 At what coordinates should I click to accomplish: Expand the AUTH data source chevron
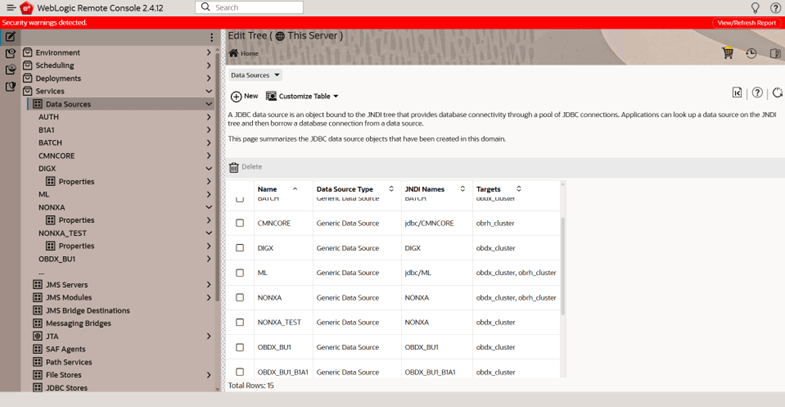[209, 117]
